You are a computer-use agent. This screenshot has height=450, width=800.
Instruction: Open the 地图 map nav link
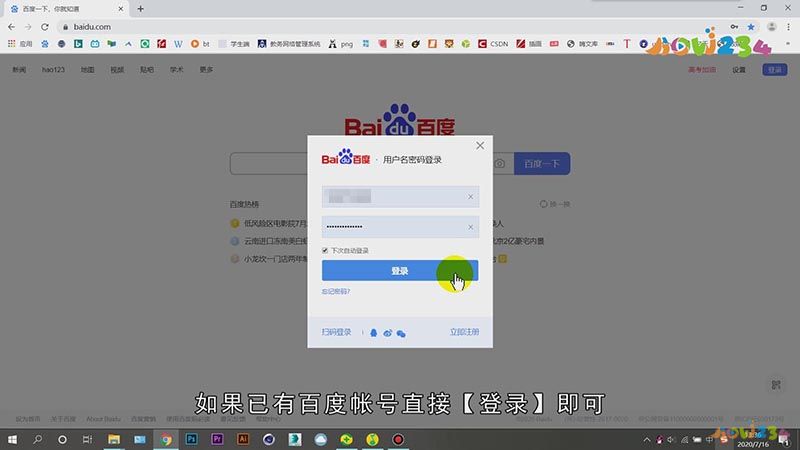87,69
